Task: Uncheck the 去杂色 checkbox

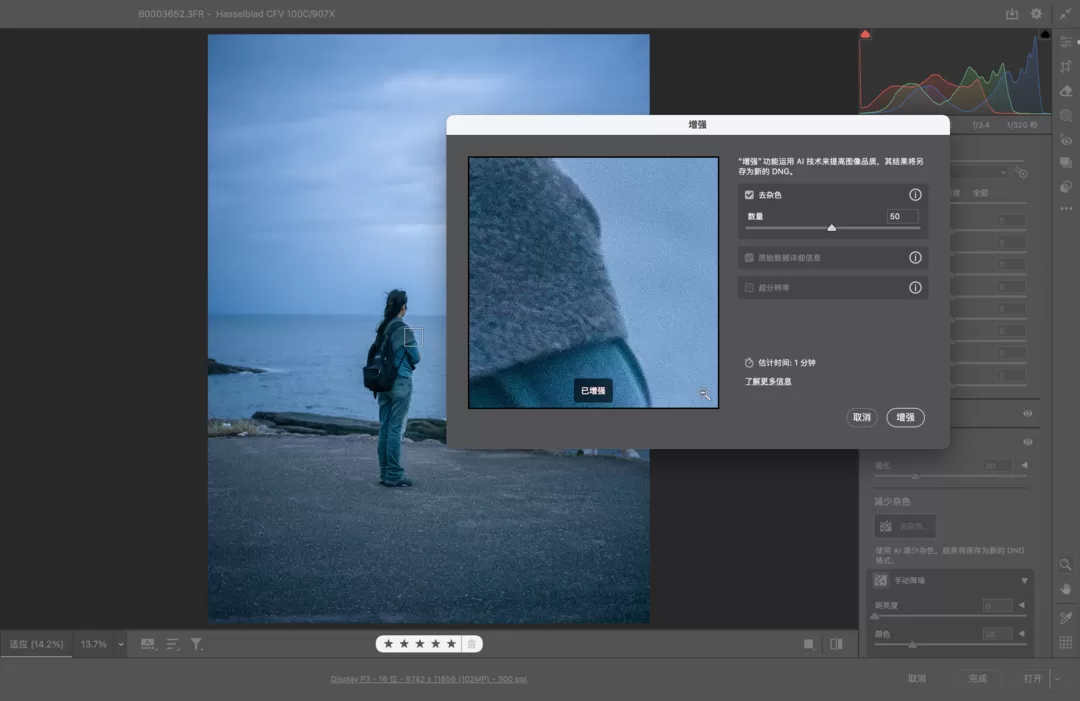Action: click(750, 195)
